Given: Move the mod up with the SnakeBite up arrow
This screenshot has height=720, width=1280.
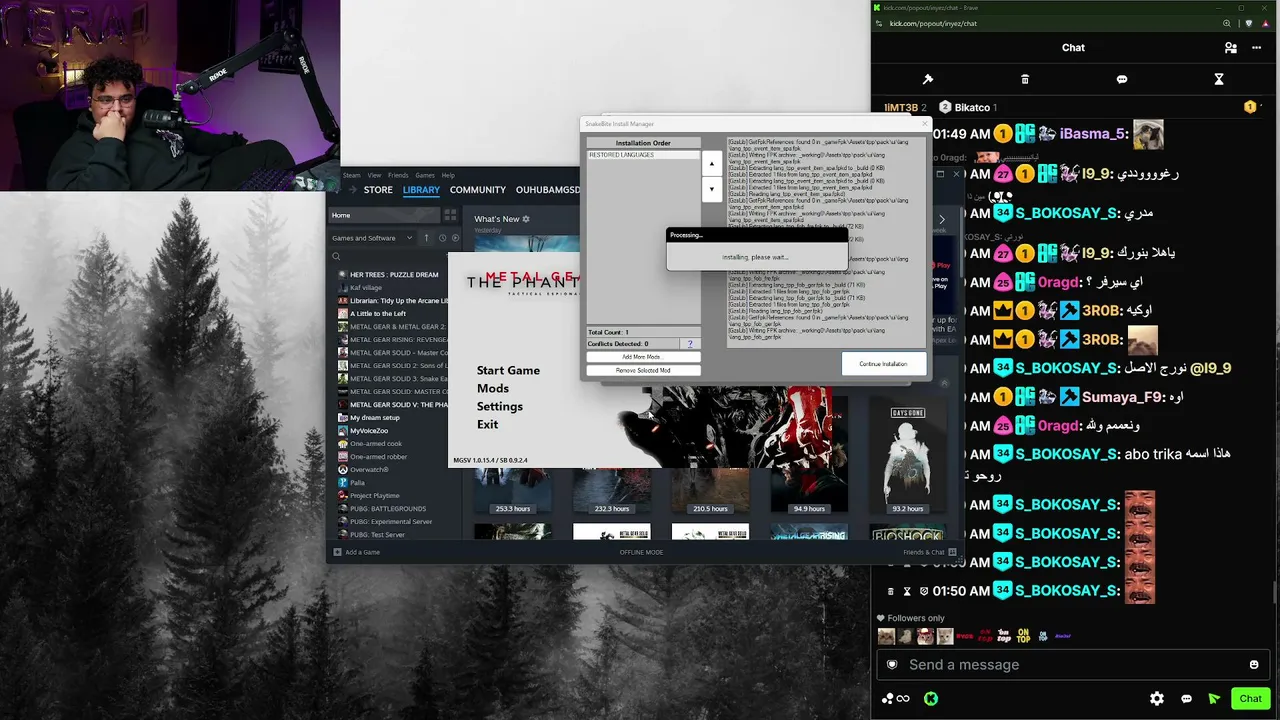Looking at the screenshot, I should coord(712,164).
